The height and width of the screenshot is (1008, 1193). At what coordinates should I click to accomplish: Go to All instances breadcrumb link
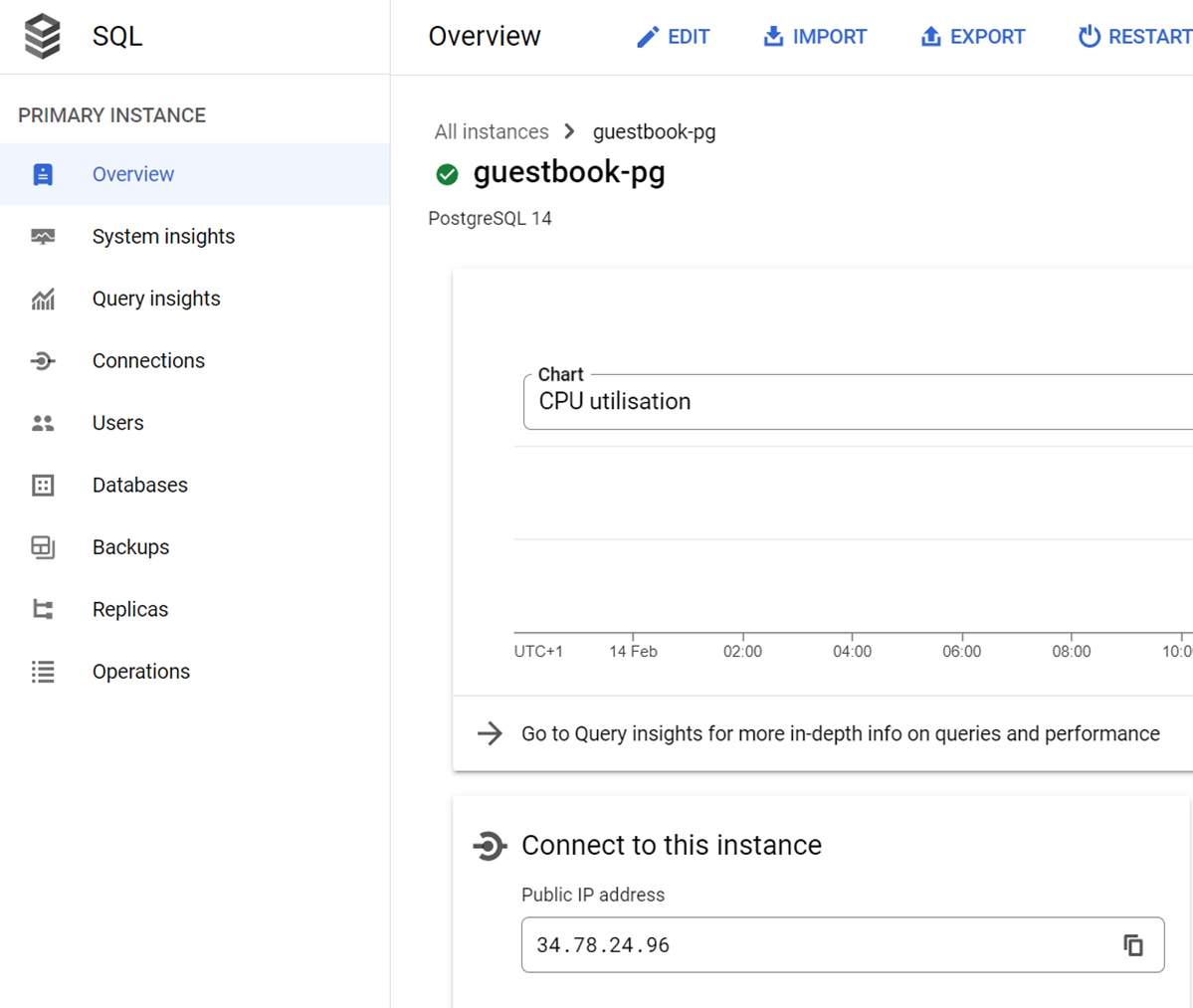point(492,132)
